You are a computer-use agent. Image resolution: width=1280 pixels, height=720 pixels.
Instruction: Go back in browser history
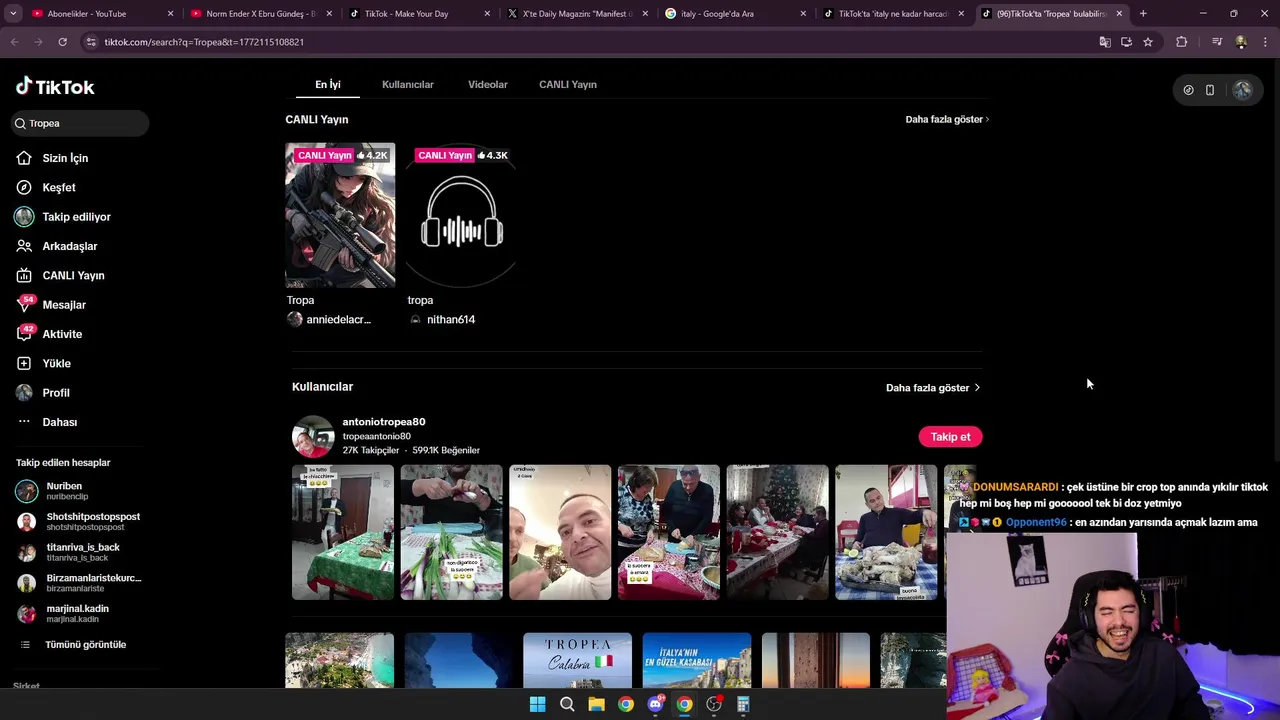[14, 42]
